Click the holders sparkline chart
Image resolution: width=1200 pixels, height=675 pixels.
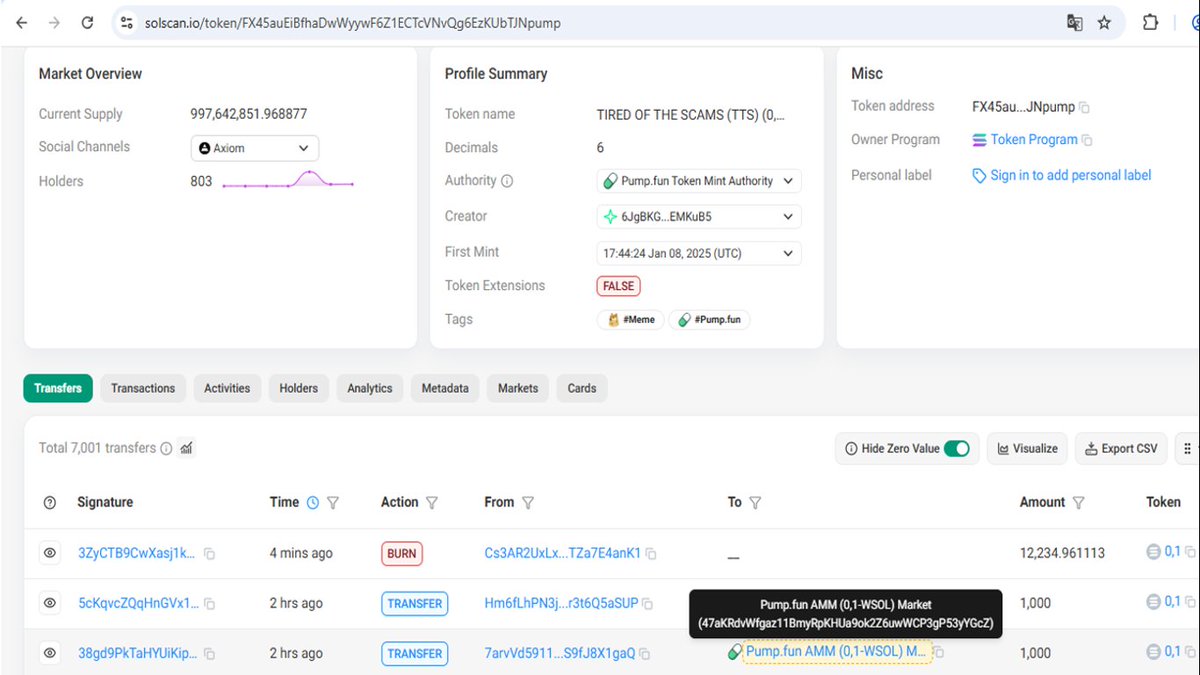tap(288, 180)
